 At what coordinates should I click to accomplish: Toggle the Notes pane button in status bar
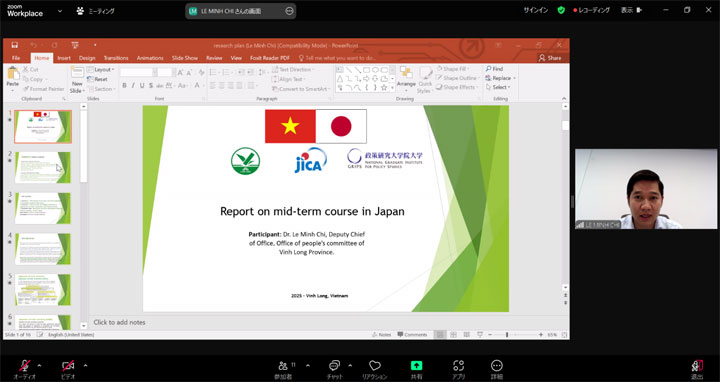pos(382,335)
